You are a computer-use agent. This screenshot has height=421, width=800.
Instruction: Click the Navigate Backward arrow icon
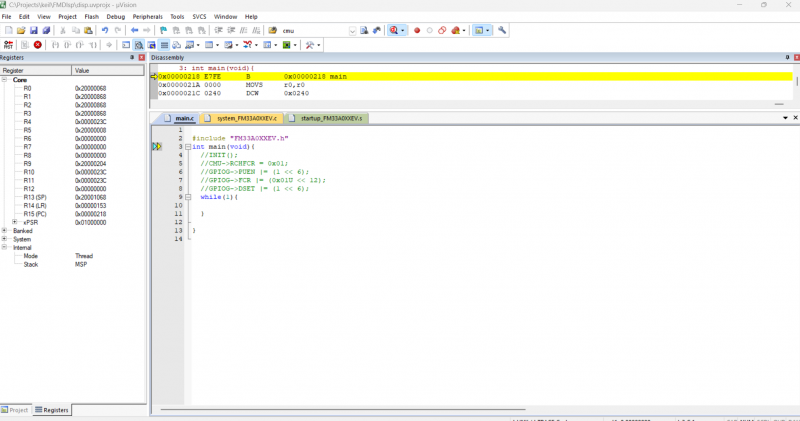(x=136, y=31)
